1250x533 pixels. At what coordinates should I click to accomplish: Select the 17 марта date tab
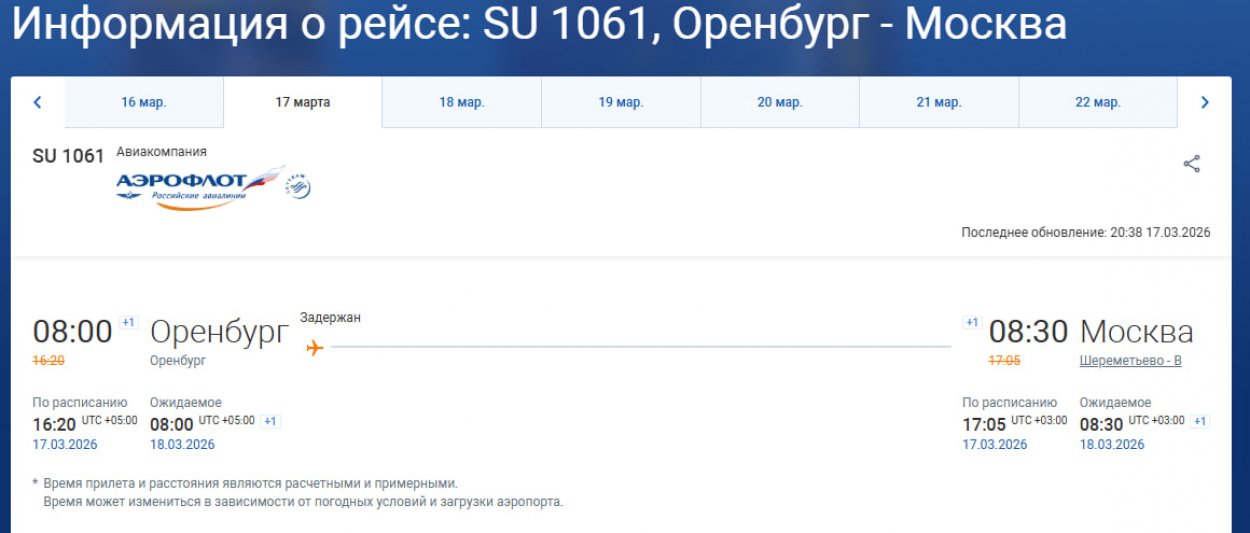pyautogui.click(x=303, y=102)
